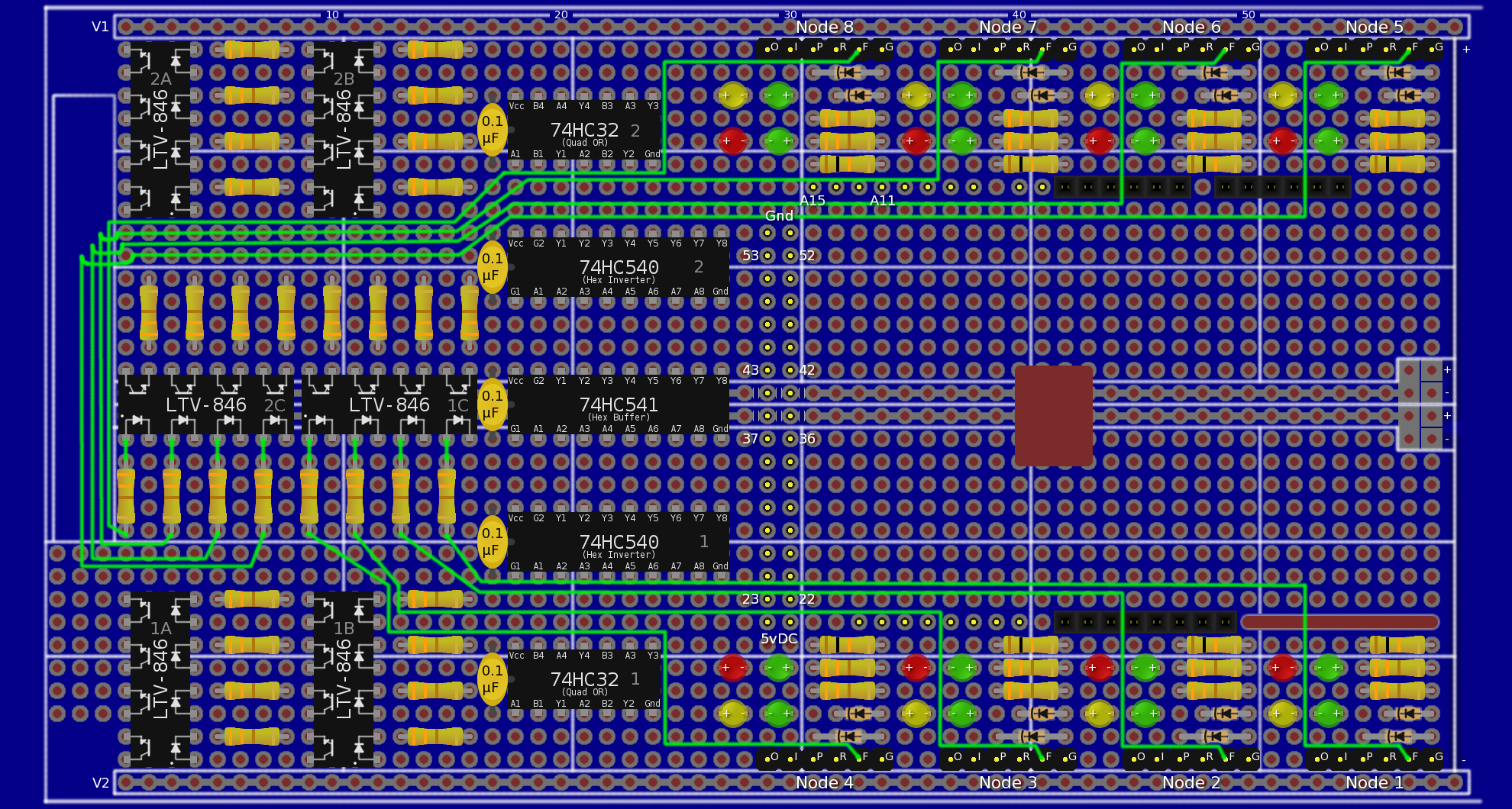Click the 74HC541 Hex Buffer chip

619,404
